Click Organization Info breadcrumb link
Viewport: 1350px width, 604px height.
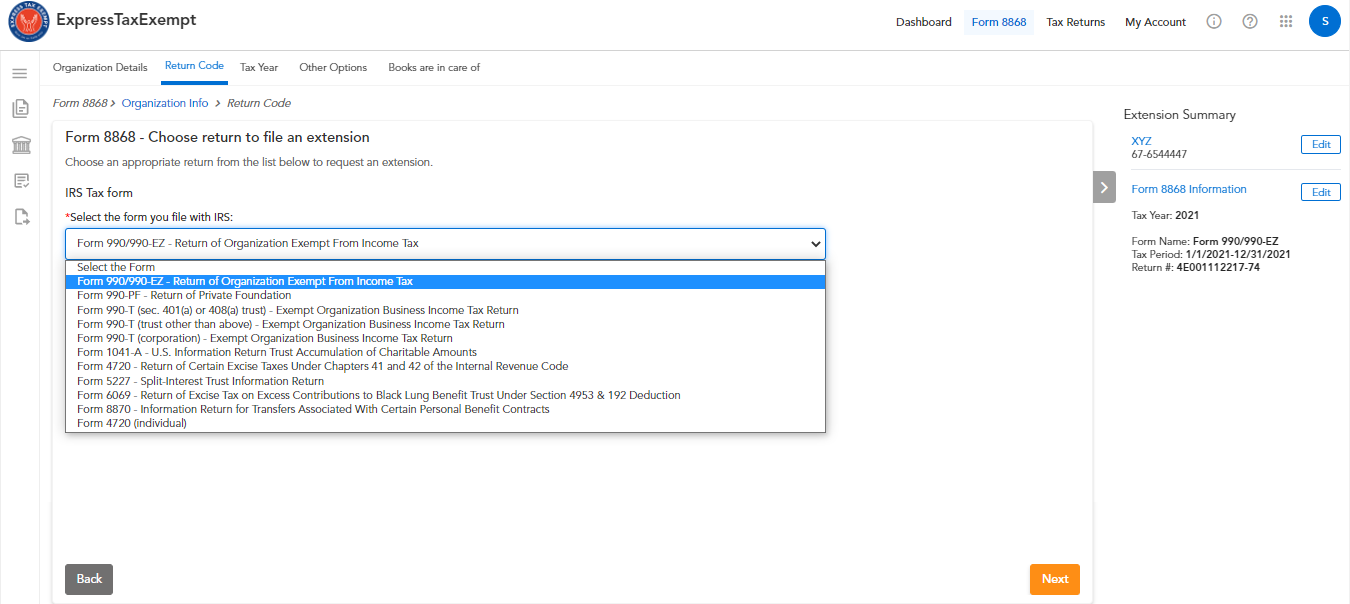(165, 103)
